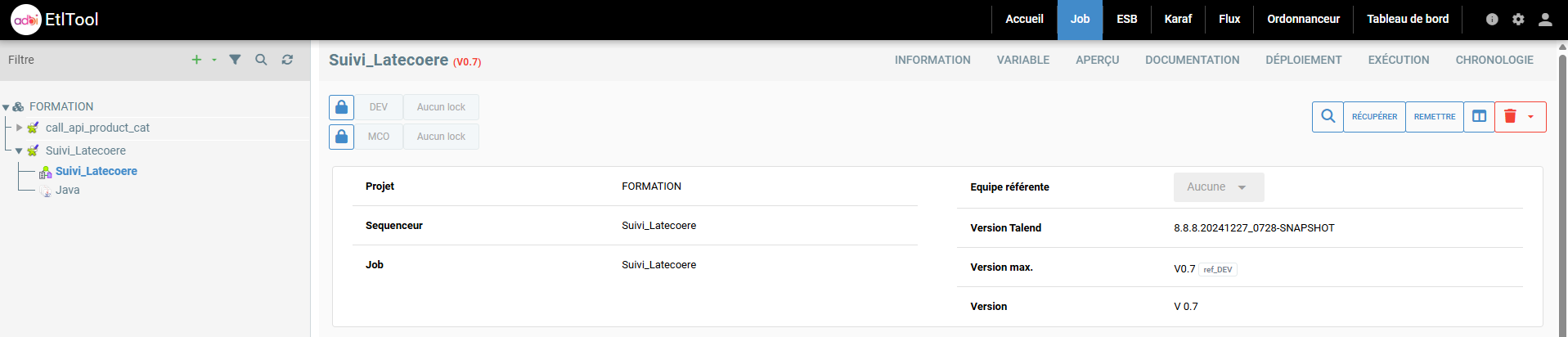Switch to the Ordonnanceur menu
This screenshot has height=337, width=1568.
click(x=1303, y=19)
